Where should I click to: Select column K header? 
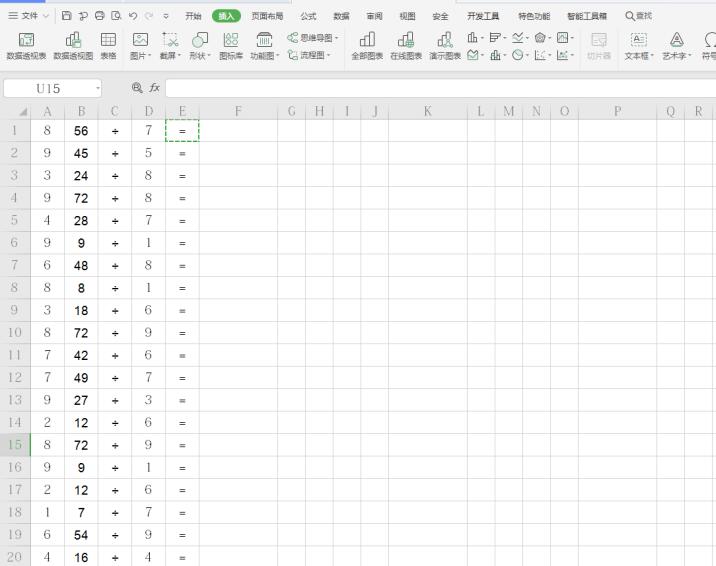tap(427, 111)
